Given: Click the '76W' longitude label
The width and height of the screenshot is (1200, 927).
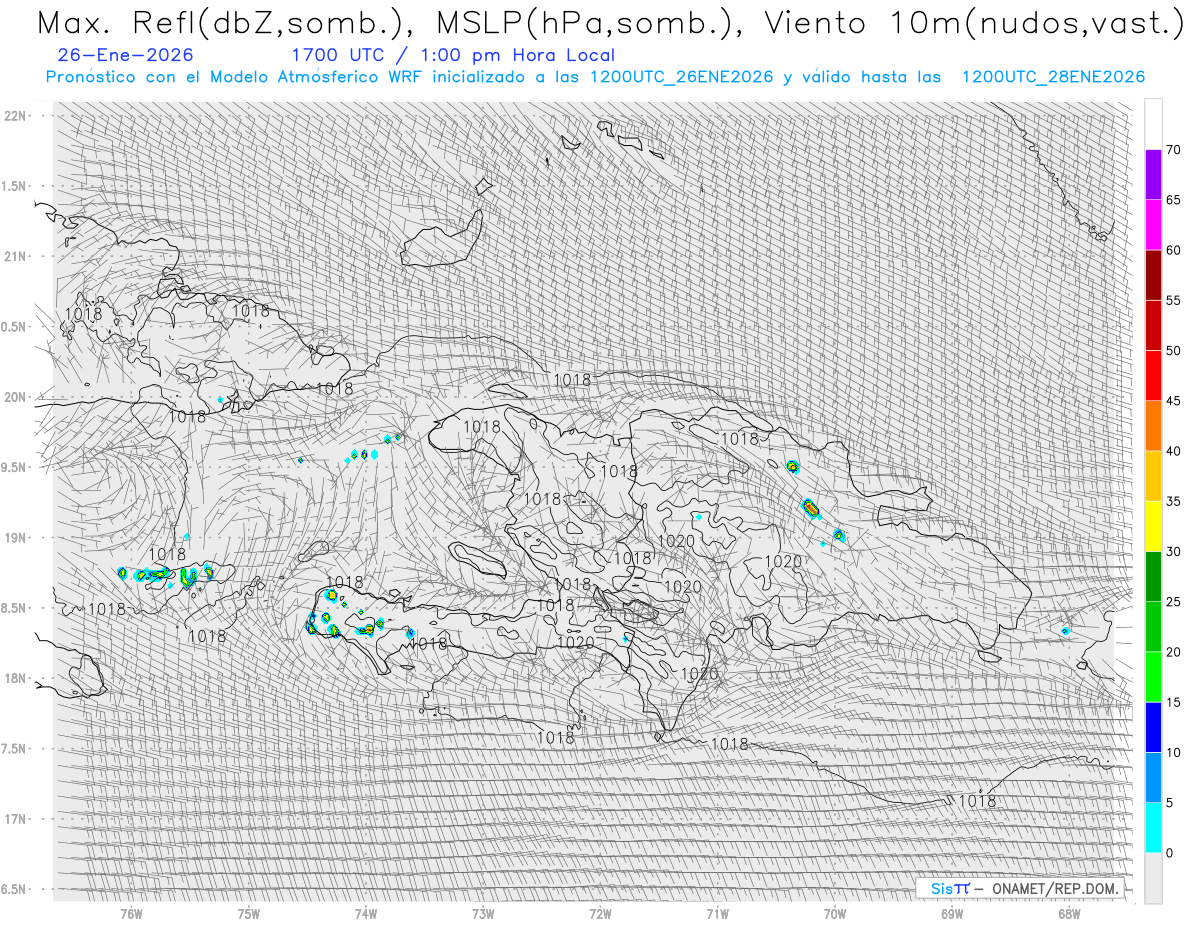Looking at the screenshot, I should pyautogui.click(x=131, y=913).
